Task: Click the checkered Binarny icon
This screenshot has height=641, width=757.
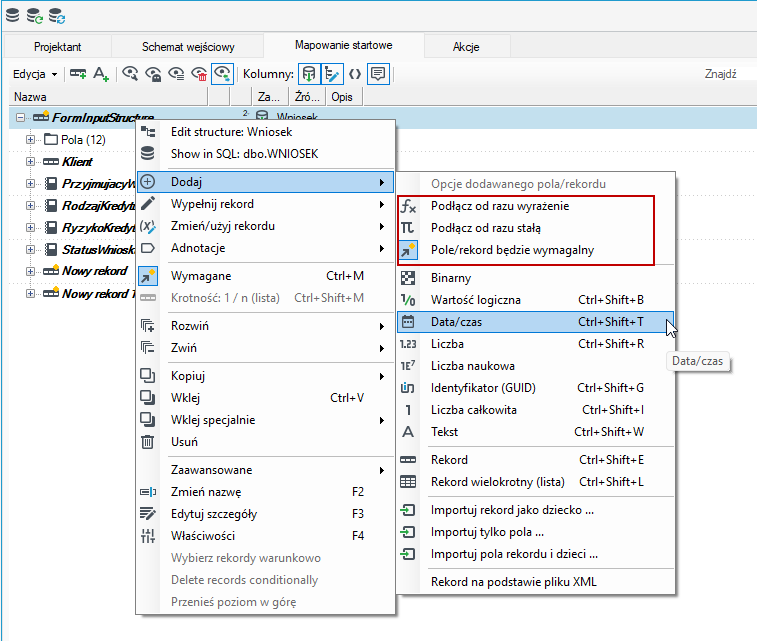Action: click(408, 278)
